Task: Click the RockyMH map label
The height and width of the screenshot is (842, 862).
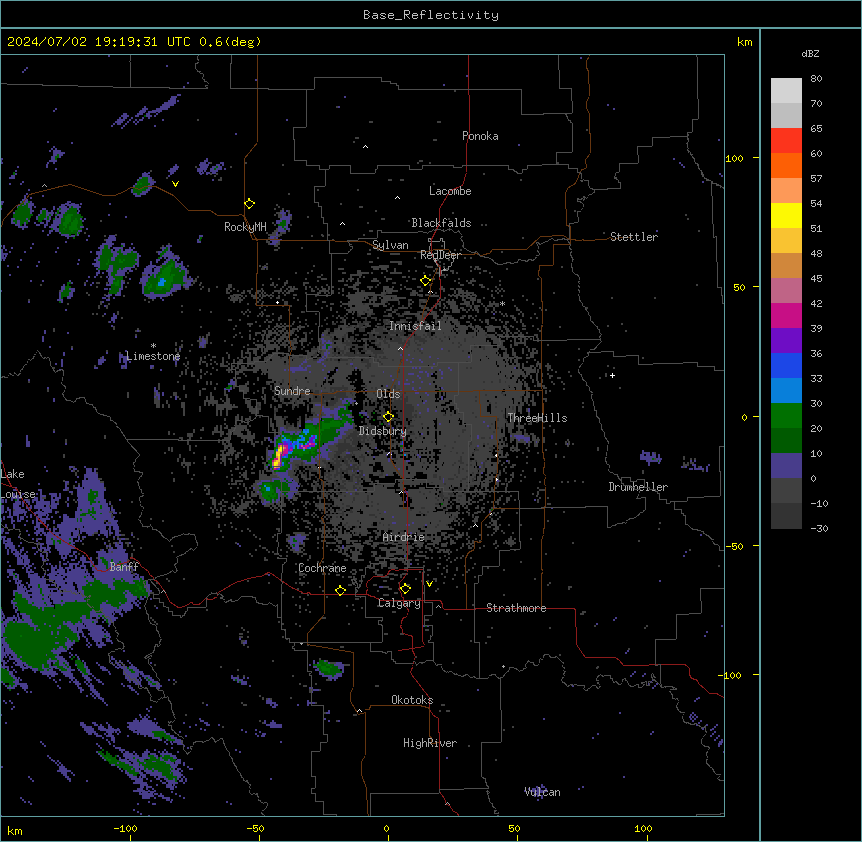Action: (x=245, y=227)
